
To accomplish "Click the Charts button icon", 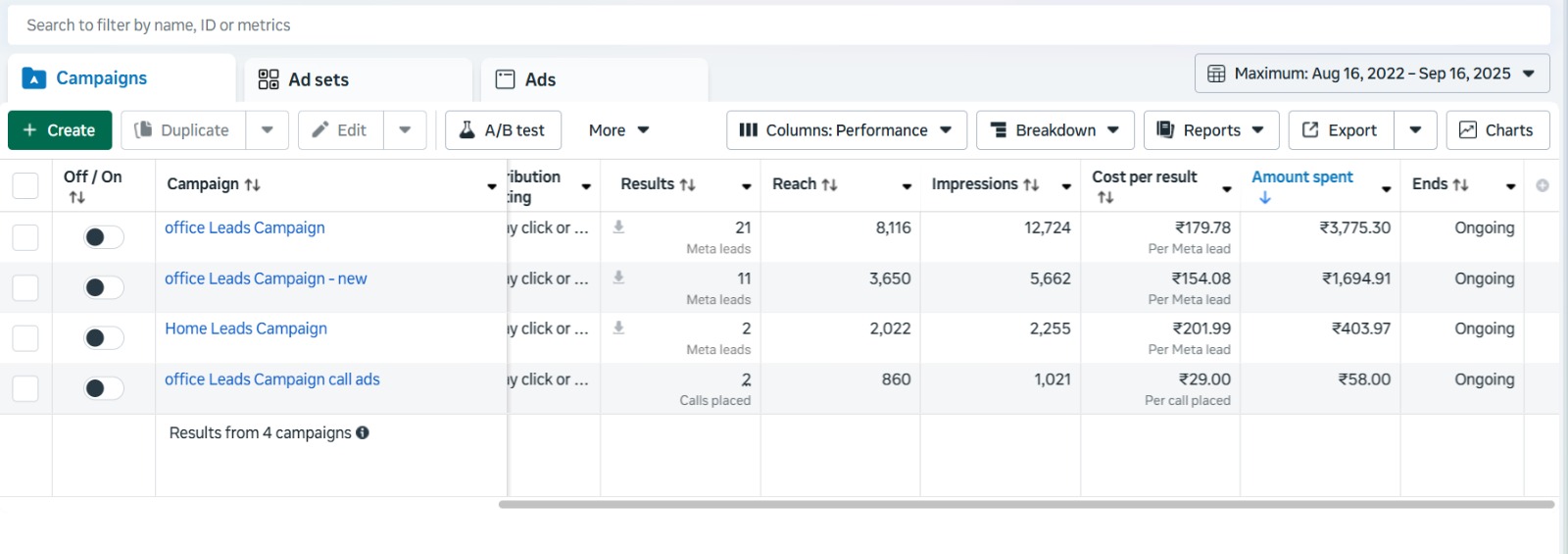I will pos(1468,130).
